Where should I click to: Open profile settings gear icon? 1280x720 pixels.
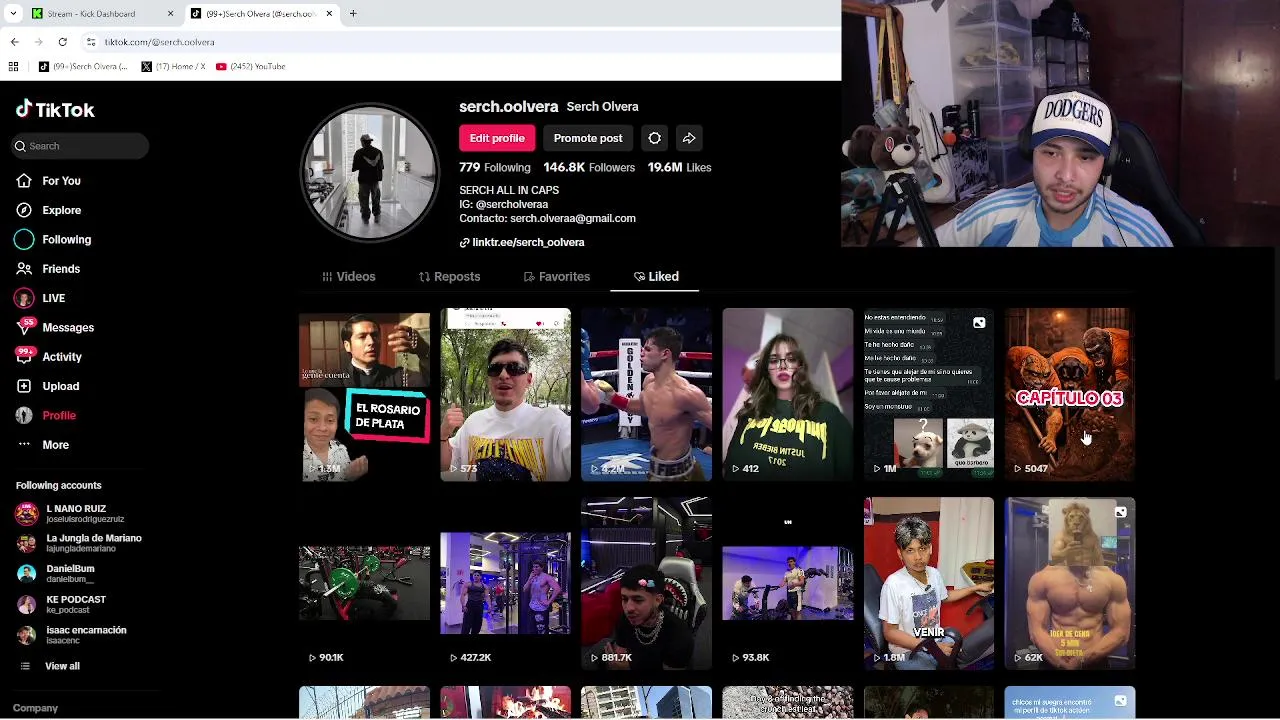654,138
